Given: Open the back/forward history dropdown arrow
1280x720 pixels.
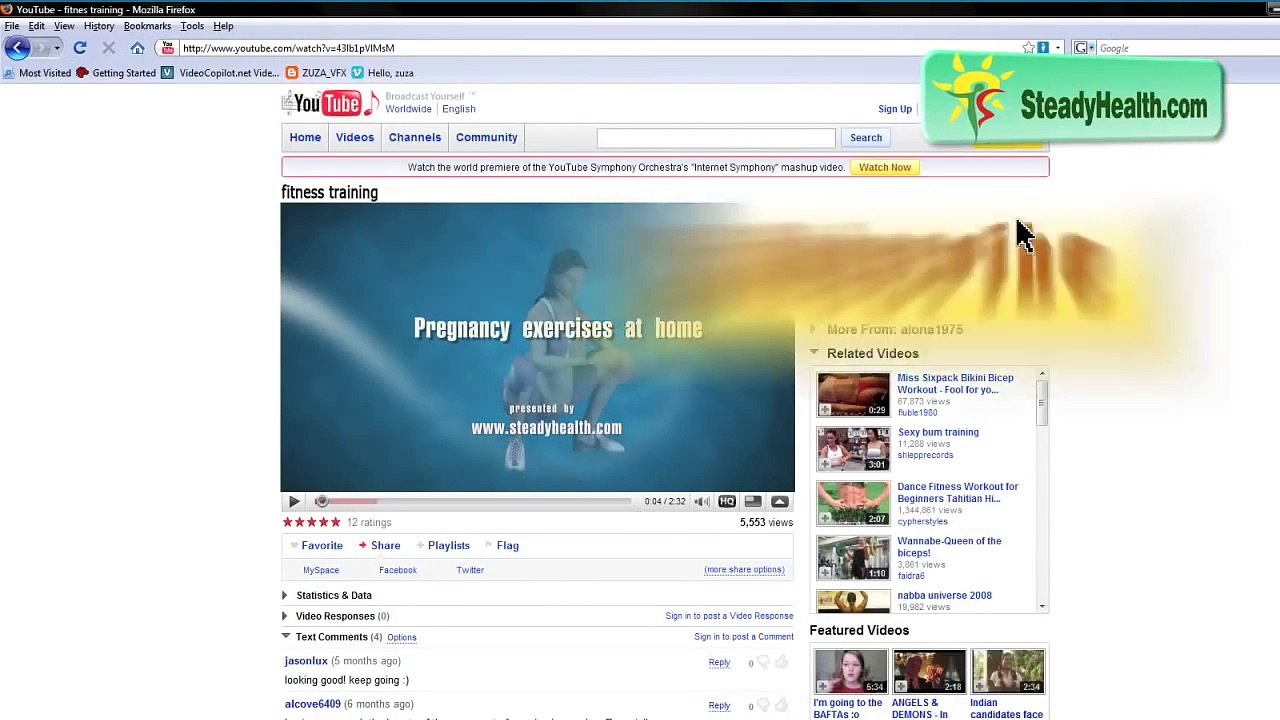Looking at the screenshot, I should pos(57,48).
